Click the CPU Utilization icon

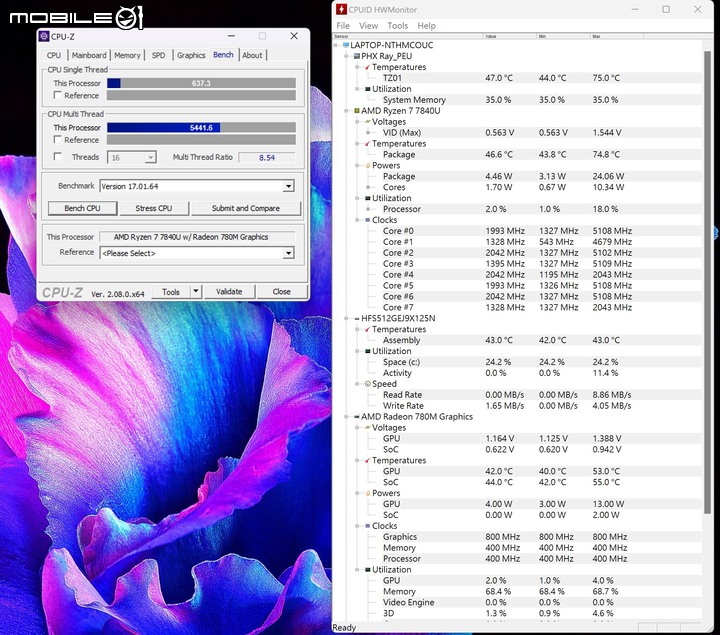point(368,198)
